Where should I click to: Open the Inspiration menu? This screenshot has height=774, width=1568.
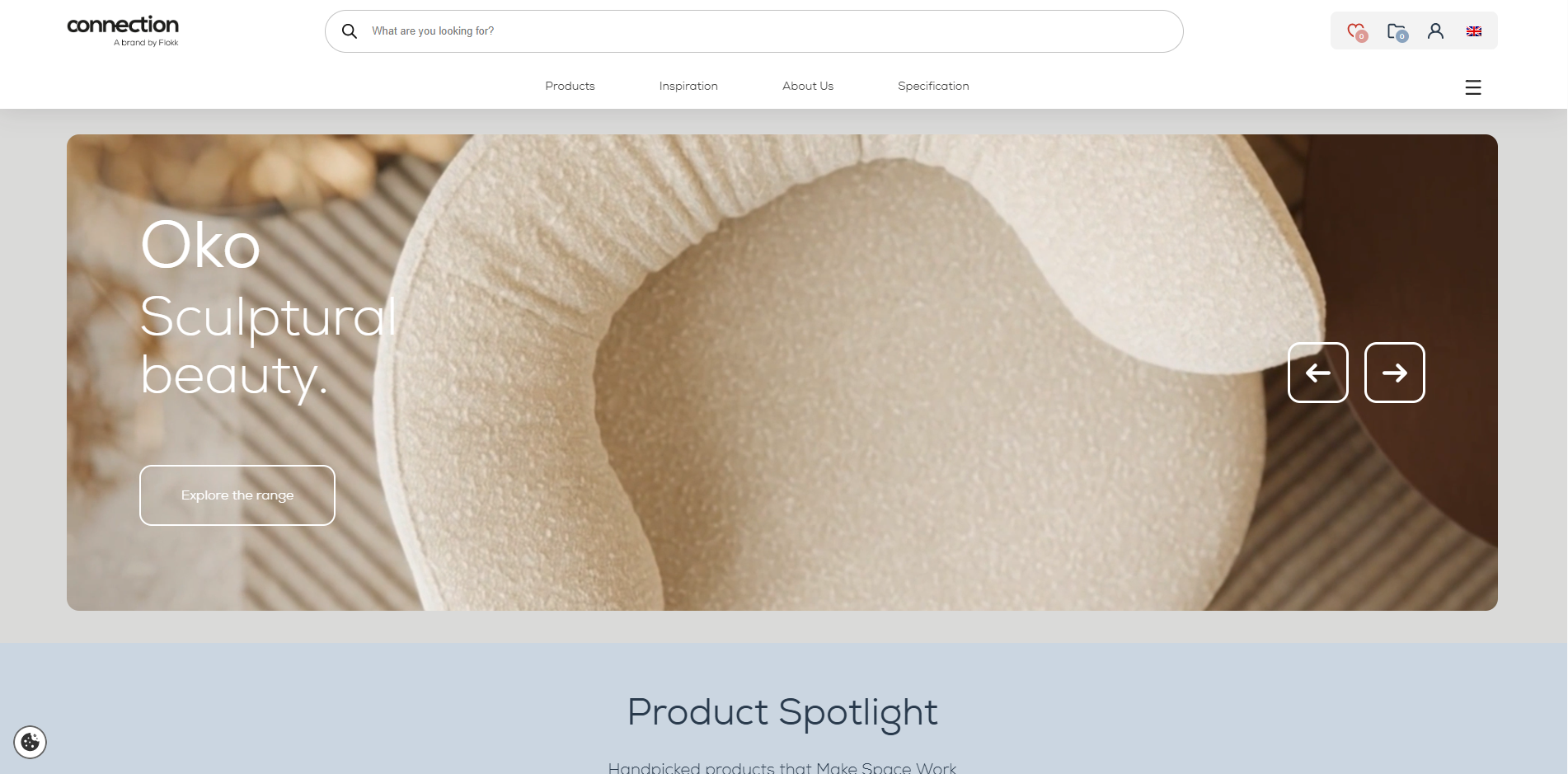tap(688, 86)
